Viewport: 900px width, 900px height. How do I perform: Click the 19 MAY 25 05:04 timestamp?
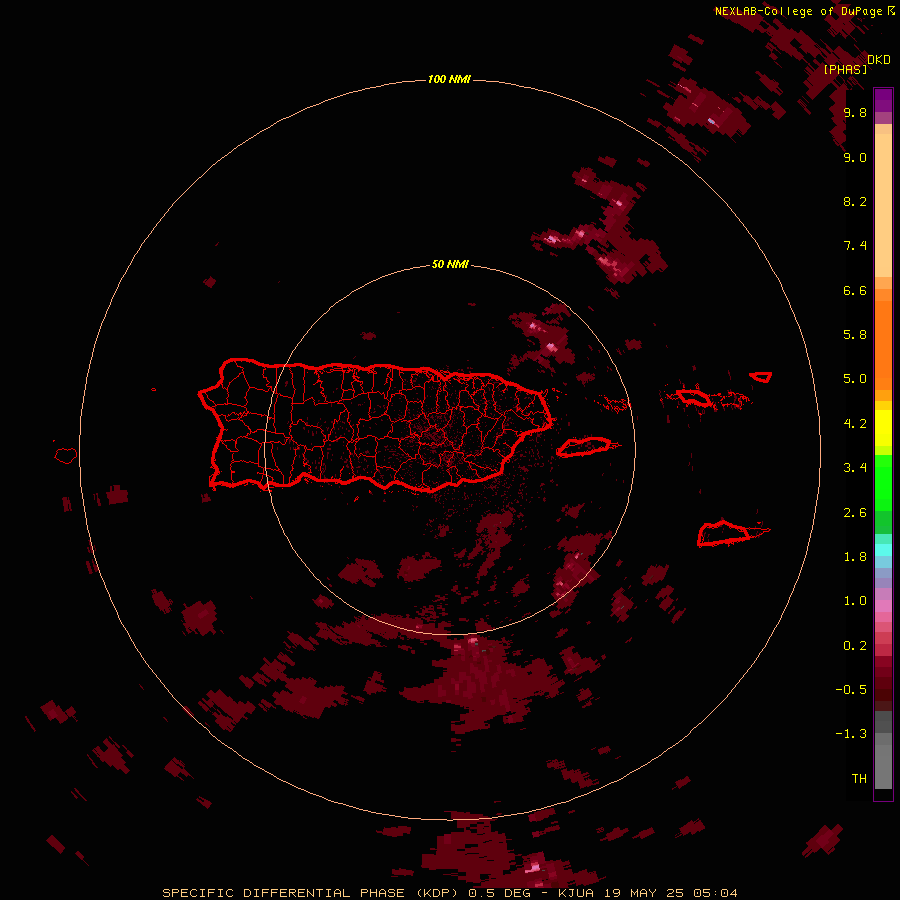(x=671, y=893)
